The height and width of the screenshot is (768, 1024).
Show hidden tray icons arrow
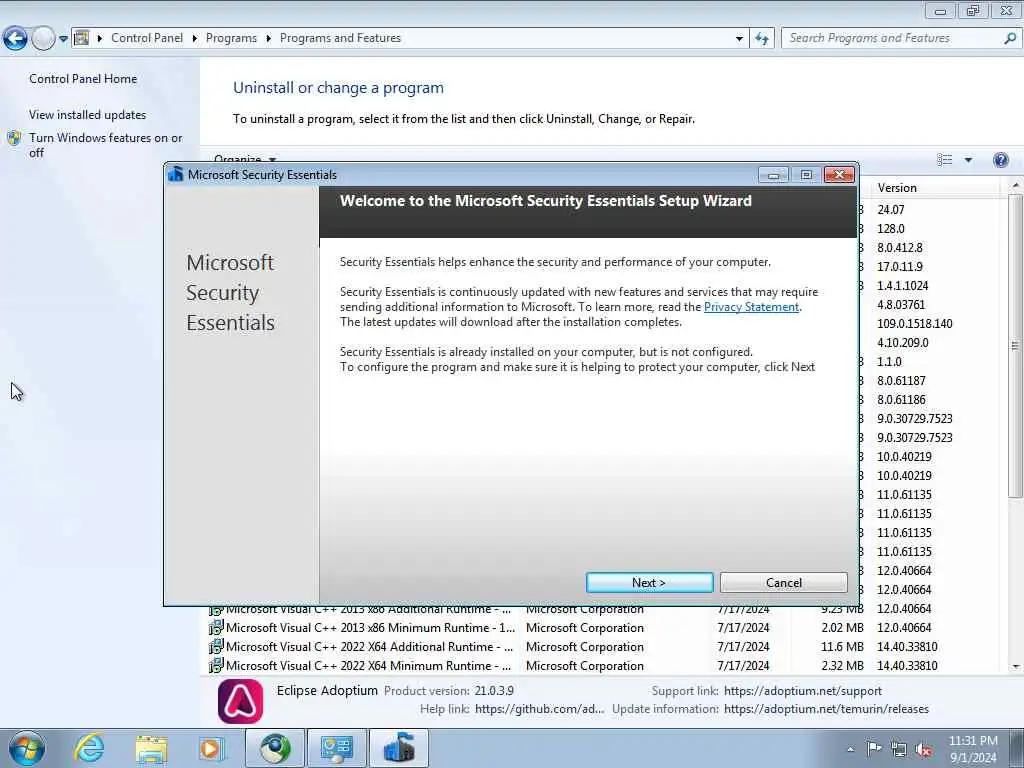[x=850, y=749]
